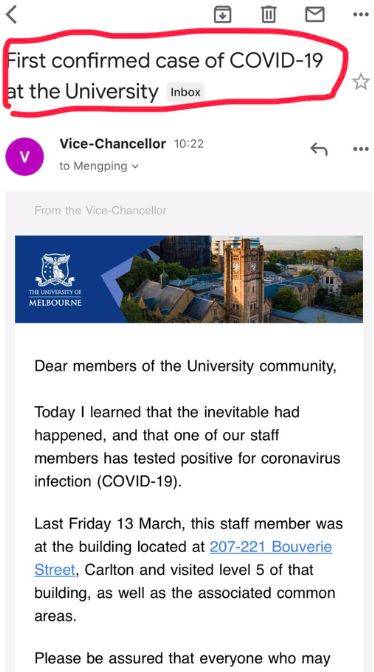Archive this email
Image resolution: width=374 pixels, height=672 pixels.
(222, 15)
